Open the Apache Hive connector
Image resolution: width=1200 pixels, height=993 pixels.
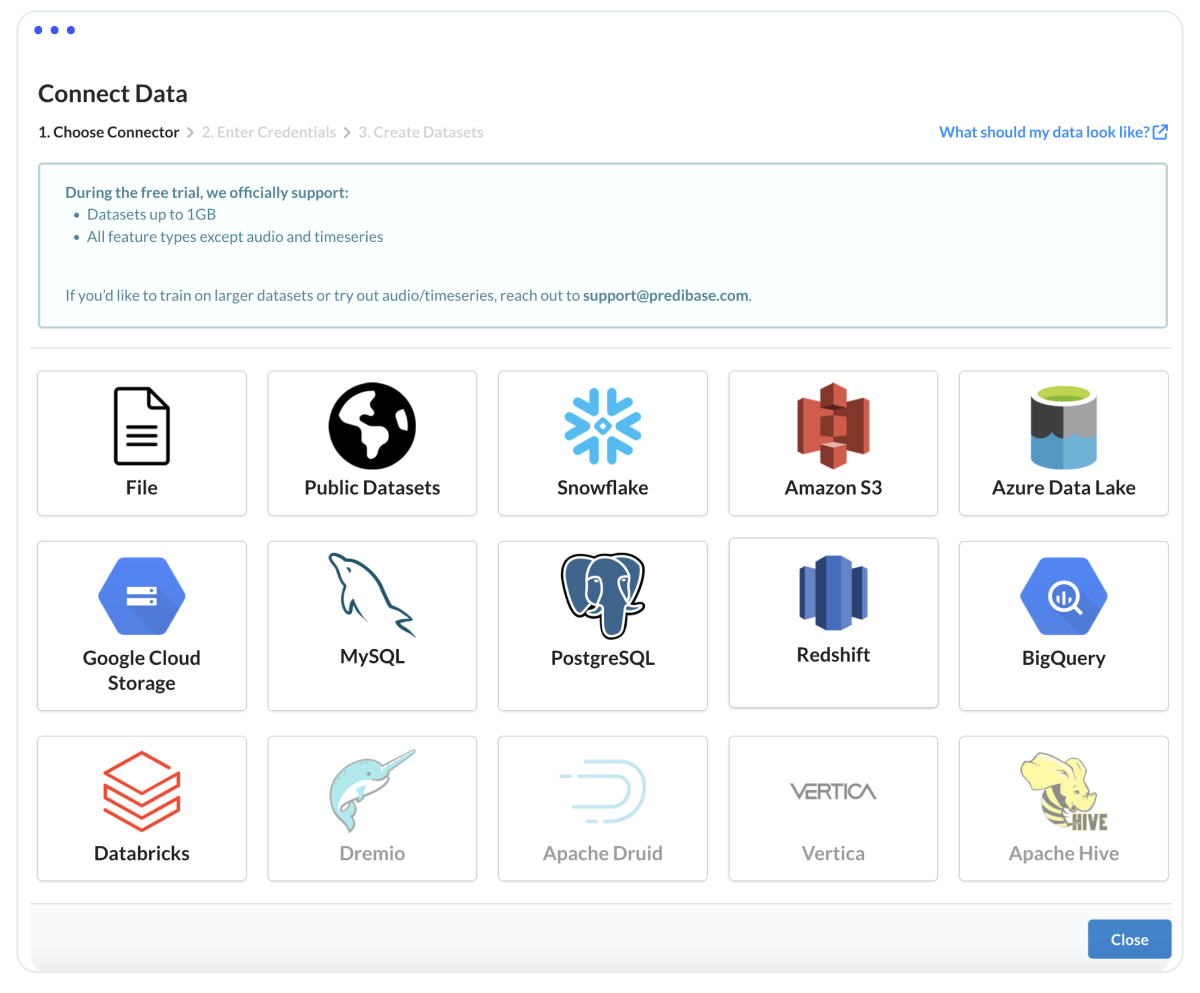[x=1063, y=808]
